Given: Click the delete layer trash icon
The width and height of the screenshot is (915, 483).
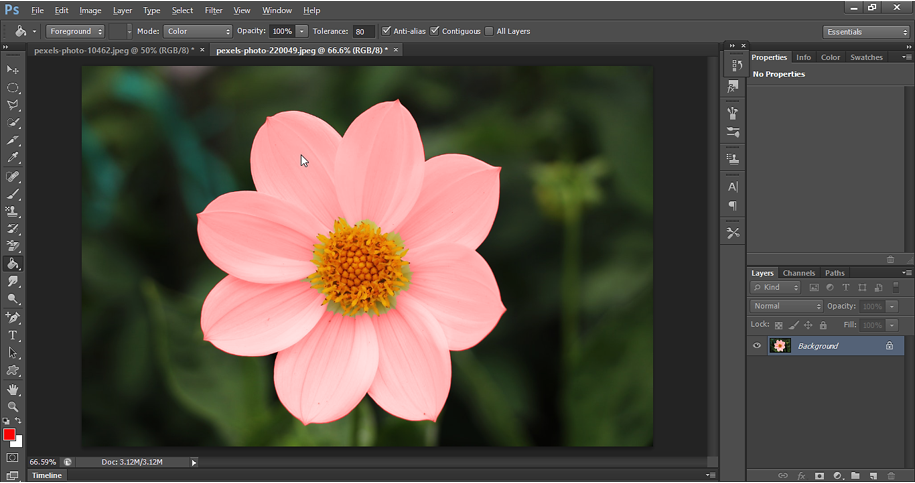Looking at the screenshot, I should 890,475.
